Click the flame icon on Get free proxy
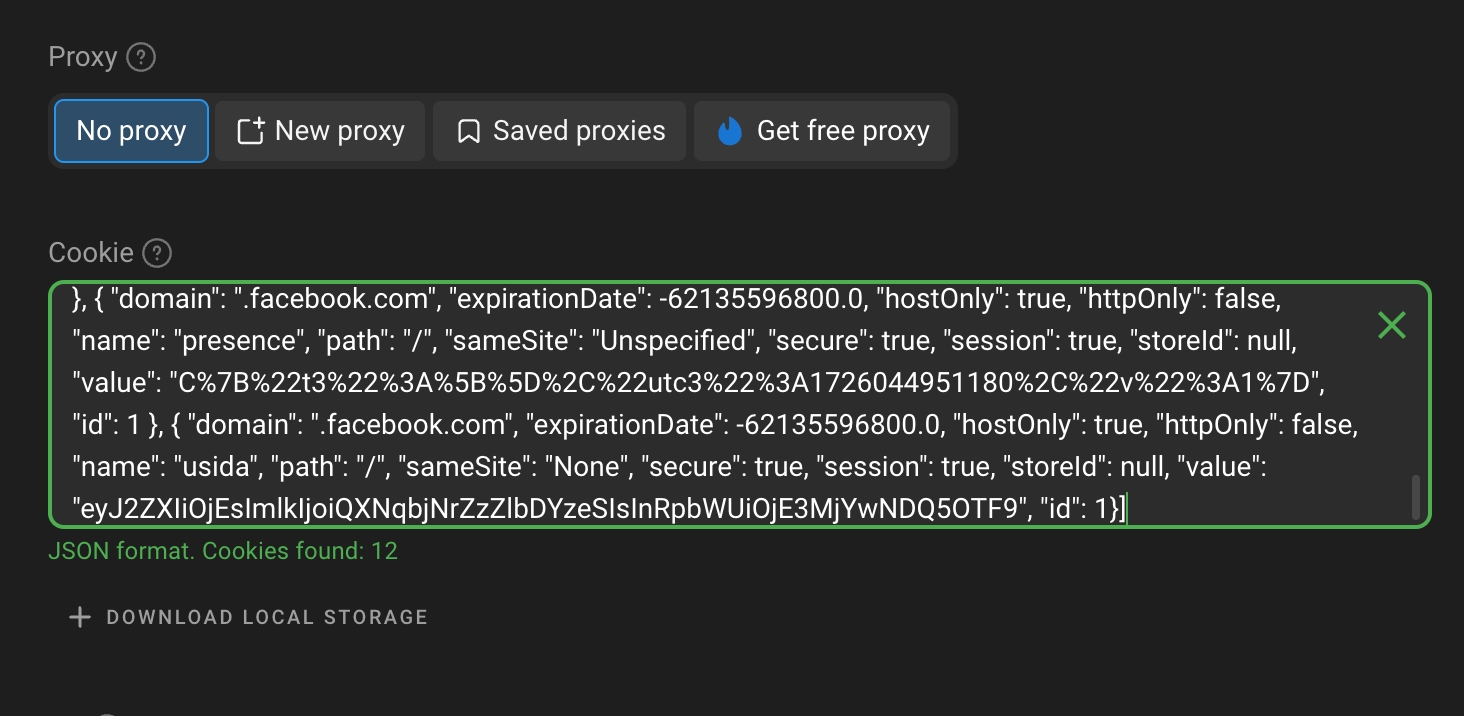 click(x=731, y=131)
